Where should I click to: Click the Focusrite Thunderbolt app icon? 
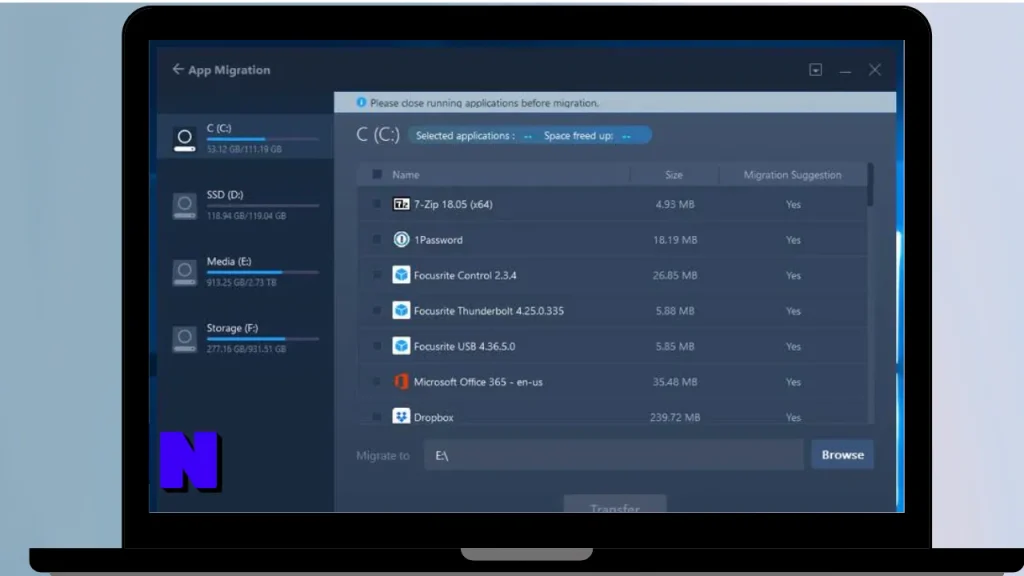(x=401, y=310)
